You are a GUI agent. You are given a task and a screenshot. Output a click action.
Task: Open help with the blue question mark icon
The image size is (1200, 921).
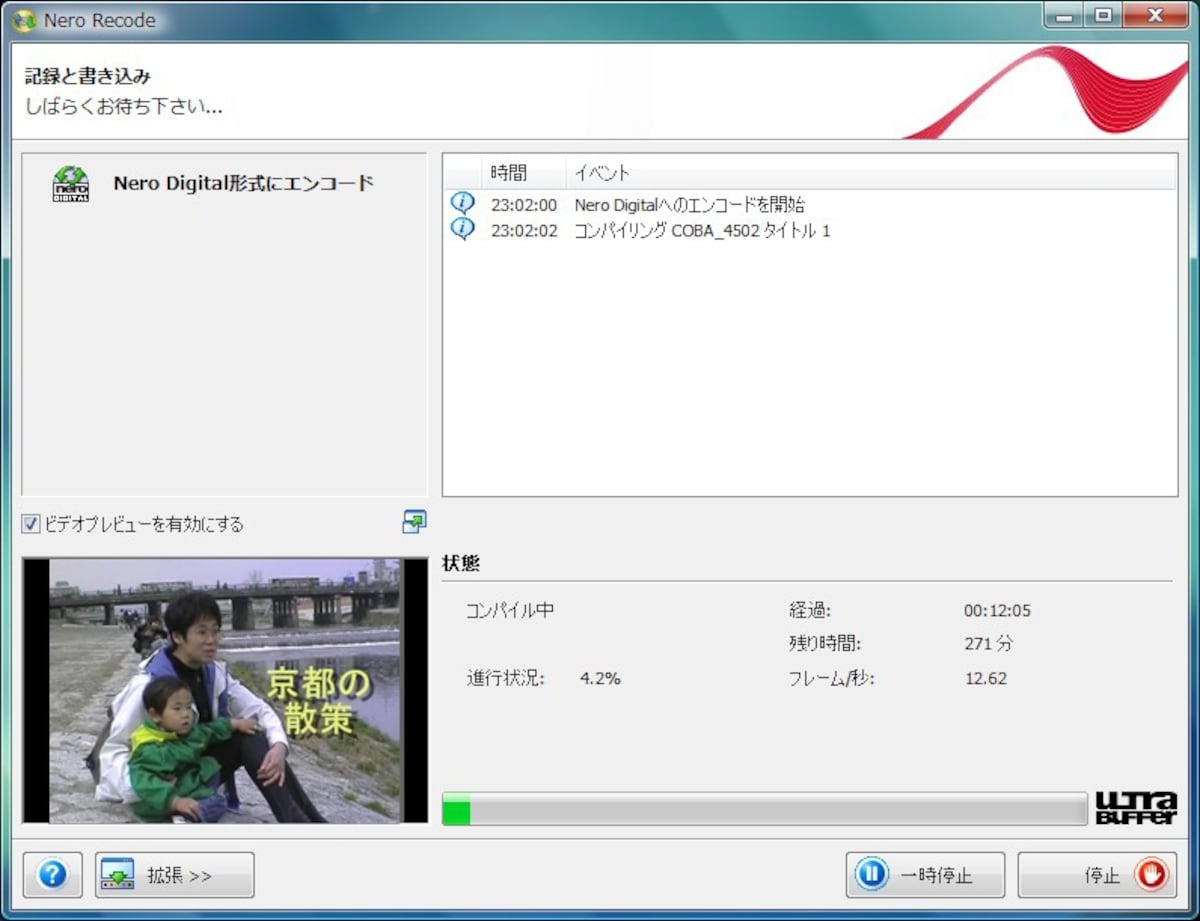(52, 875)
